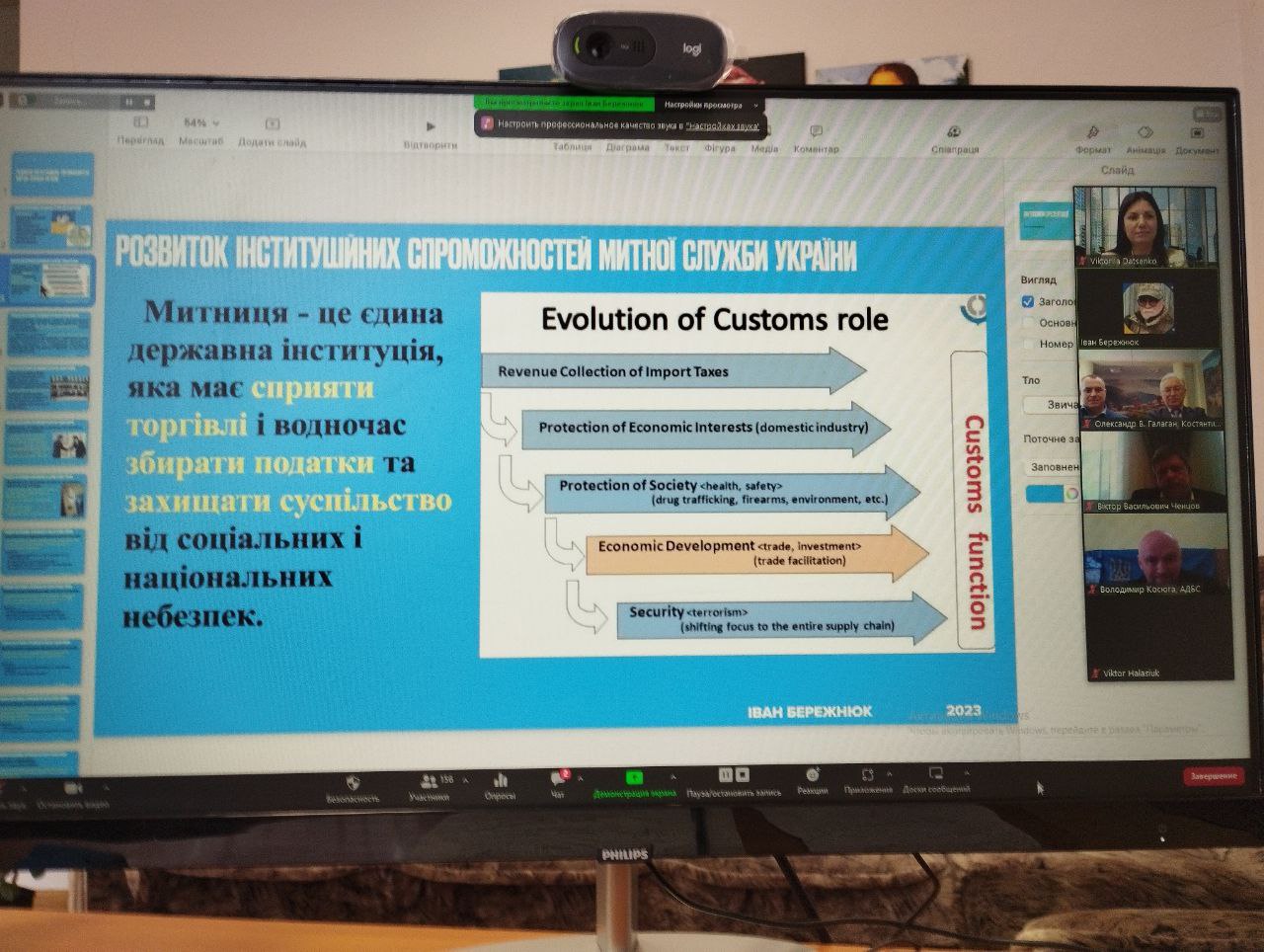Insert Media (Медіа) in Keynote
The image size is (1264, 952).
point(764,148)
